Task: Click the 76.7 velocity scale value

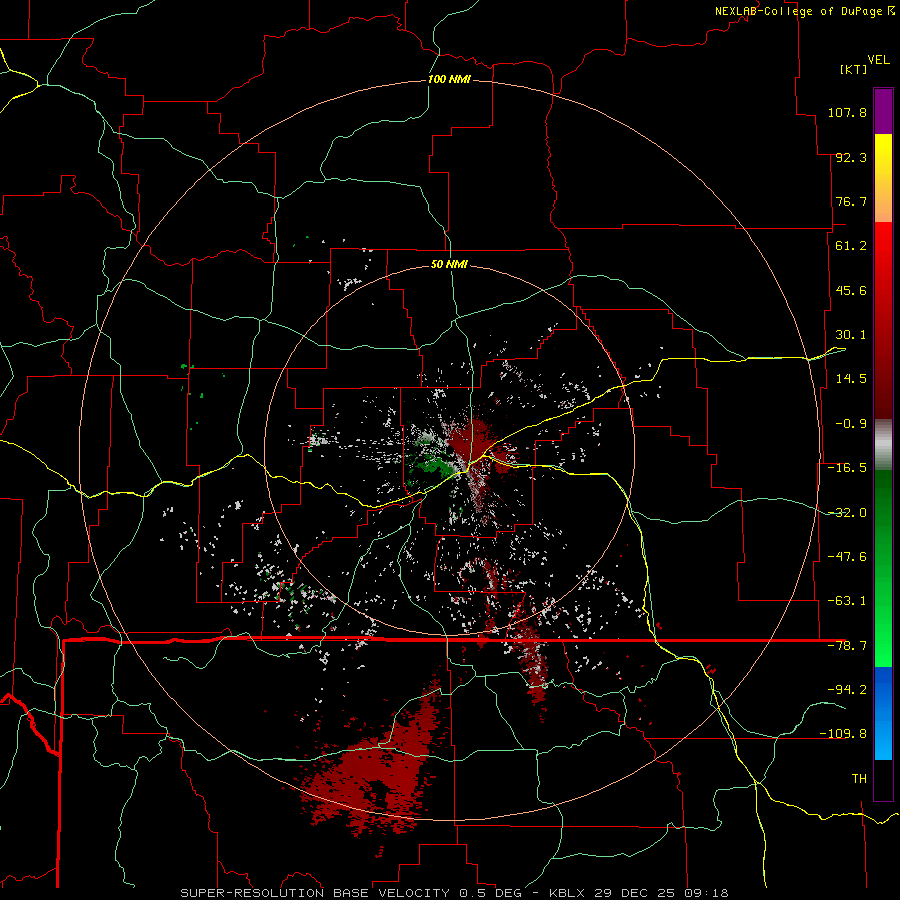Action: click(x=851, y=201)
